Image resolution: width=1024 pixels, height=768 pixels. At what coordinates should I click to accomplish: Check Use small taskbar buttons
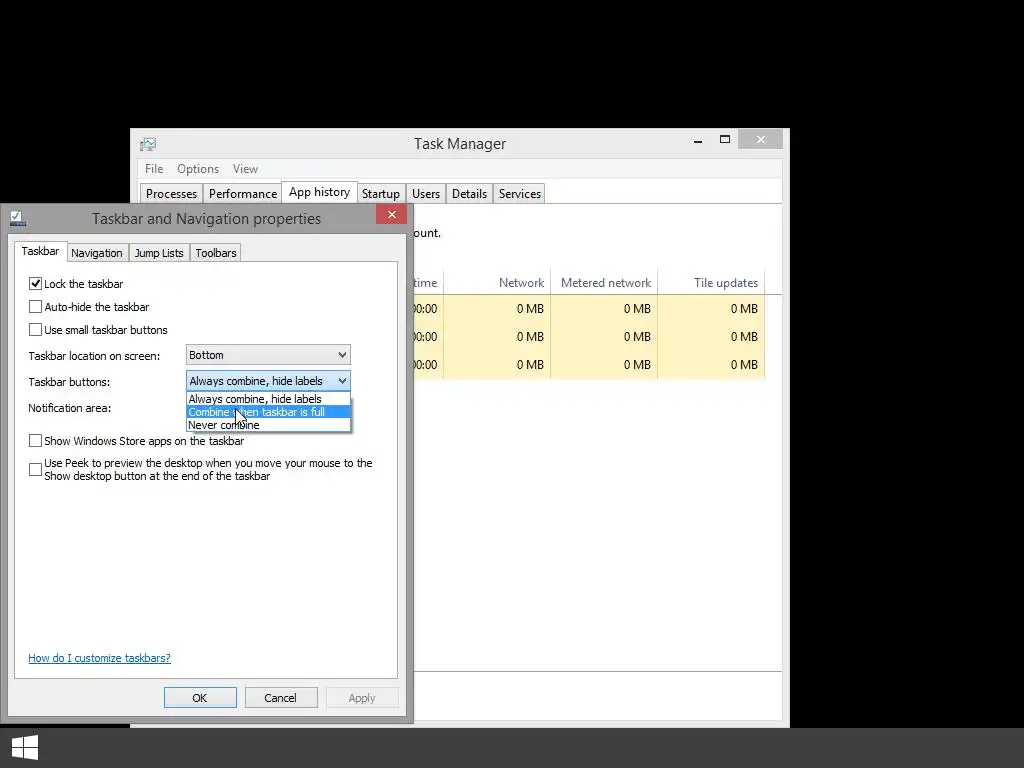click(35, 330)
